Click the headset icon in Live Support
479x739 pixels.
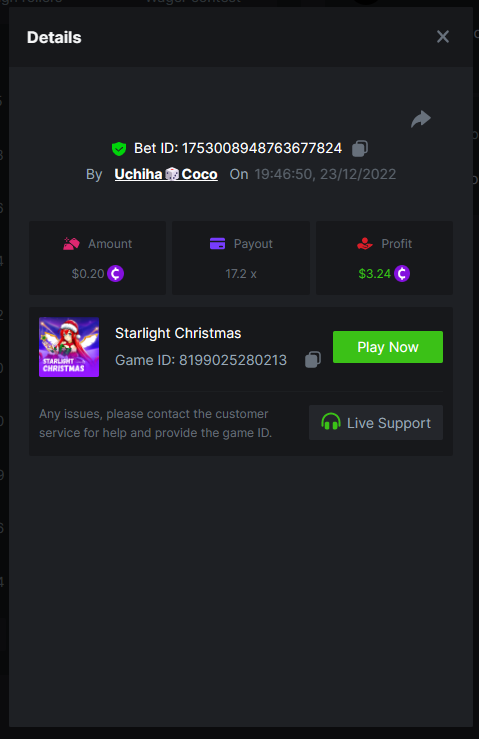pos(330,422)
